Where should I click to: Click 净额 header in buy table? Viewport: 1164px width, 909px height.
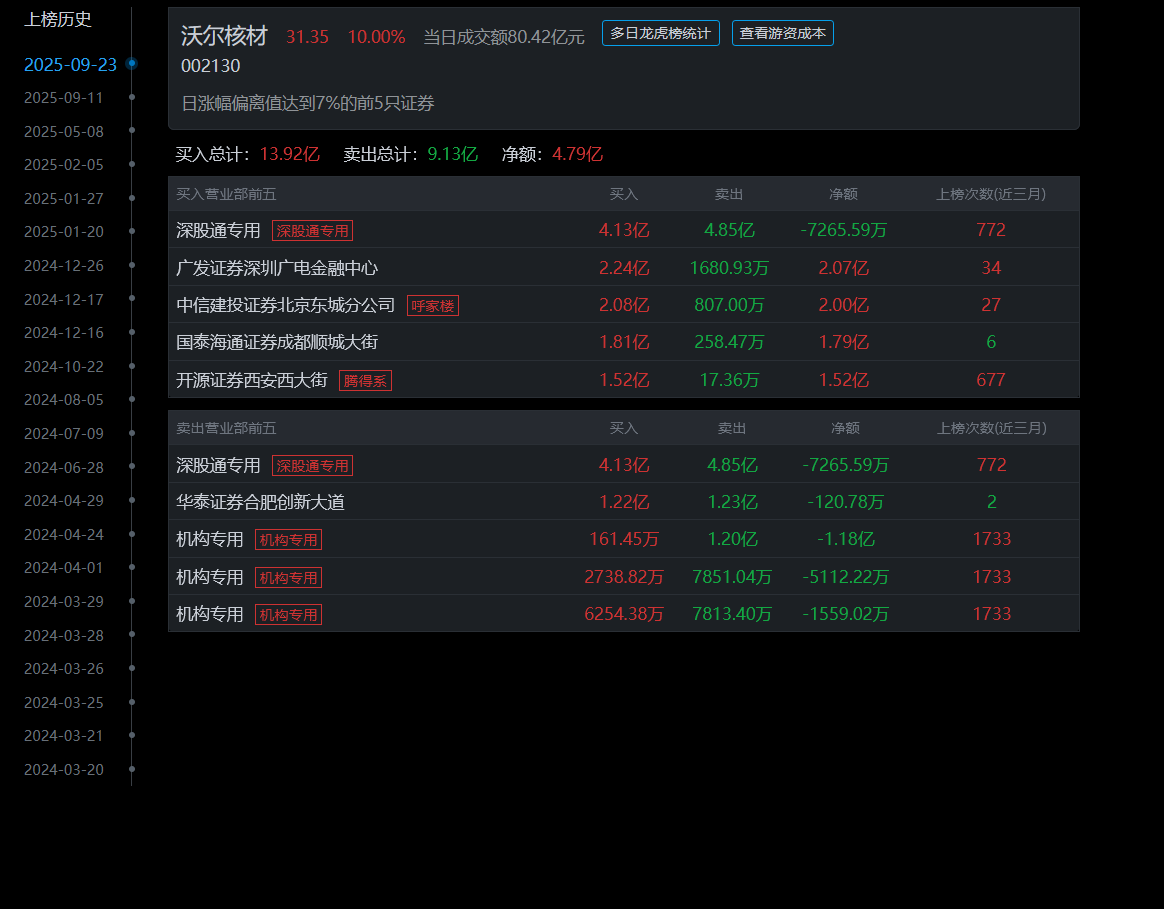pyautogui.click(x=843, y=194)
